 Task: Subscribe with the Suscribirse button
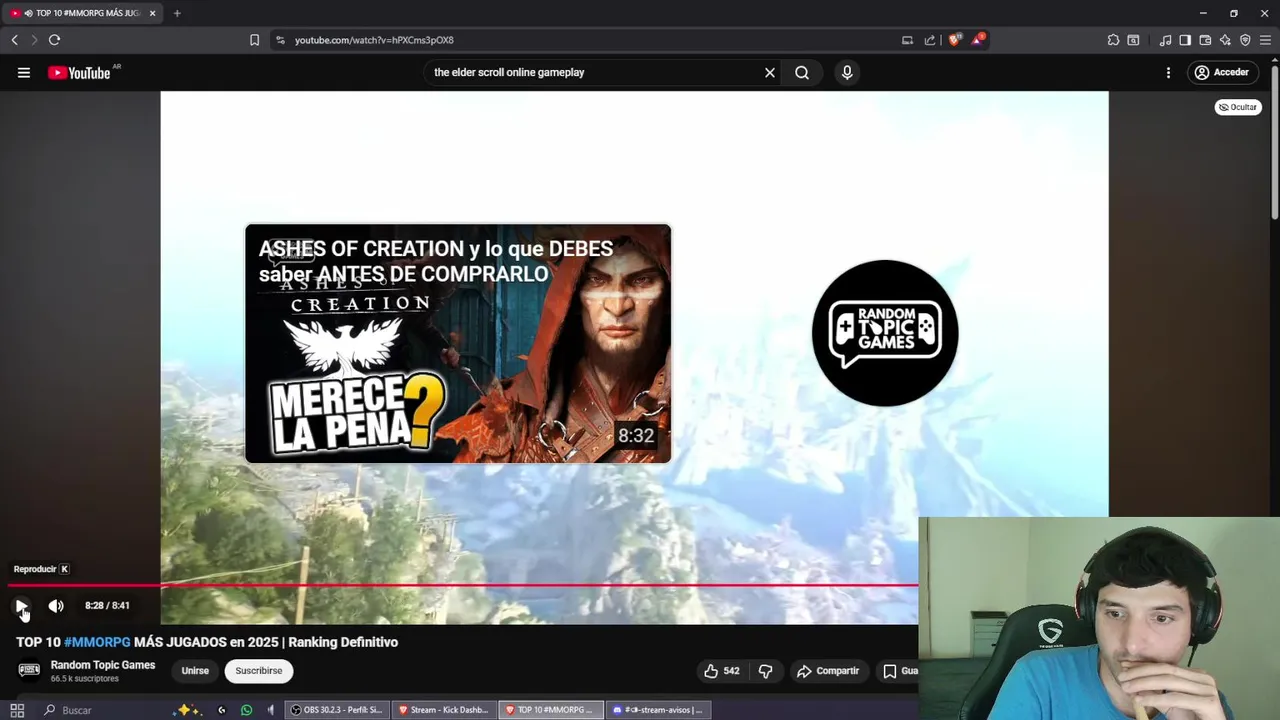click(259, 671)
